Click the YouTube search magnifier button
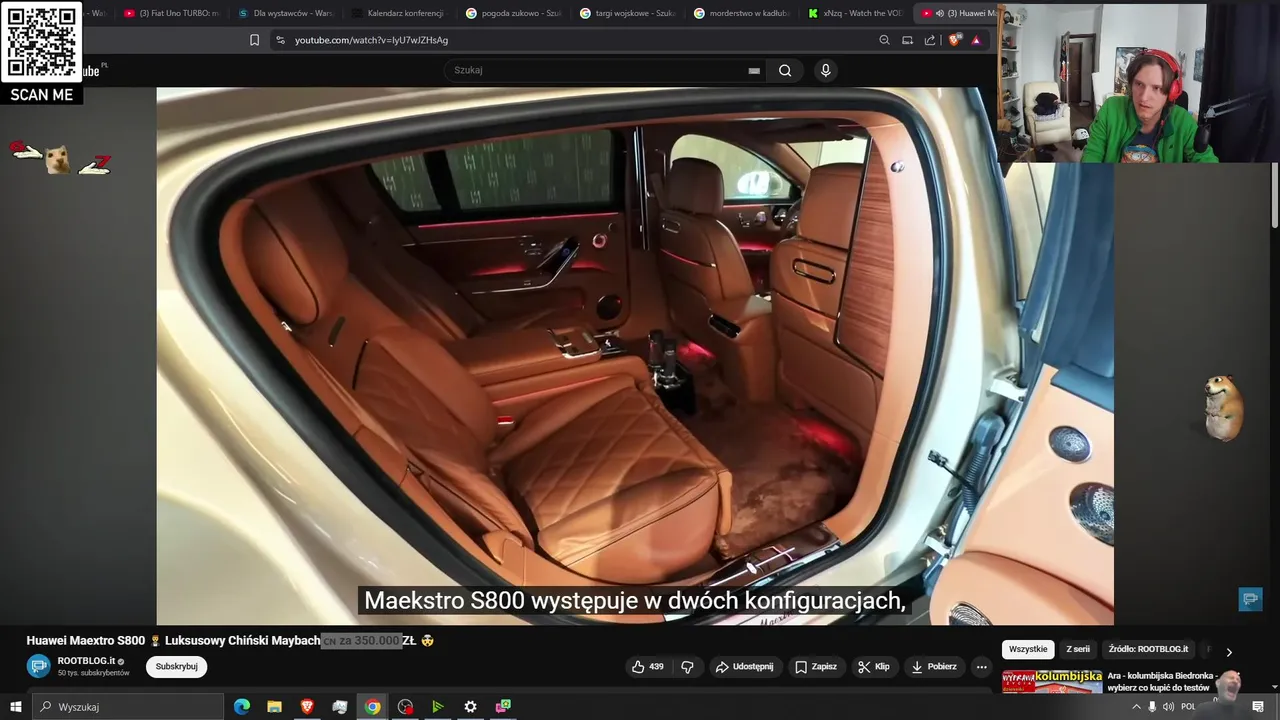1280x720 pixels. pos(785,70)
